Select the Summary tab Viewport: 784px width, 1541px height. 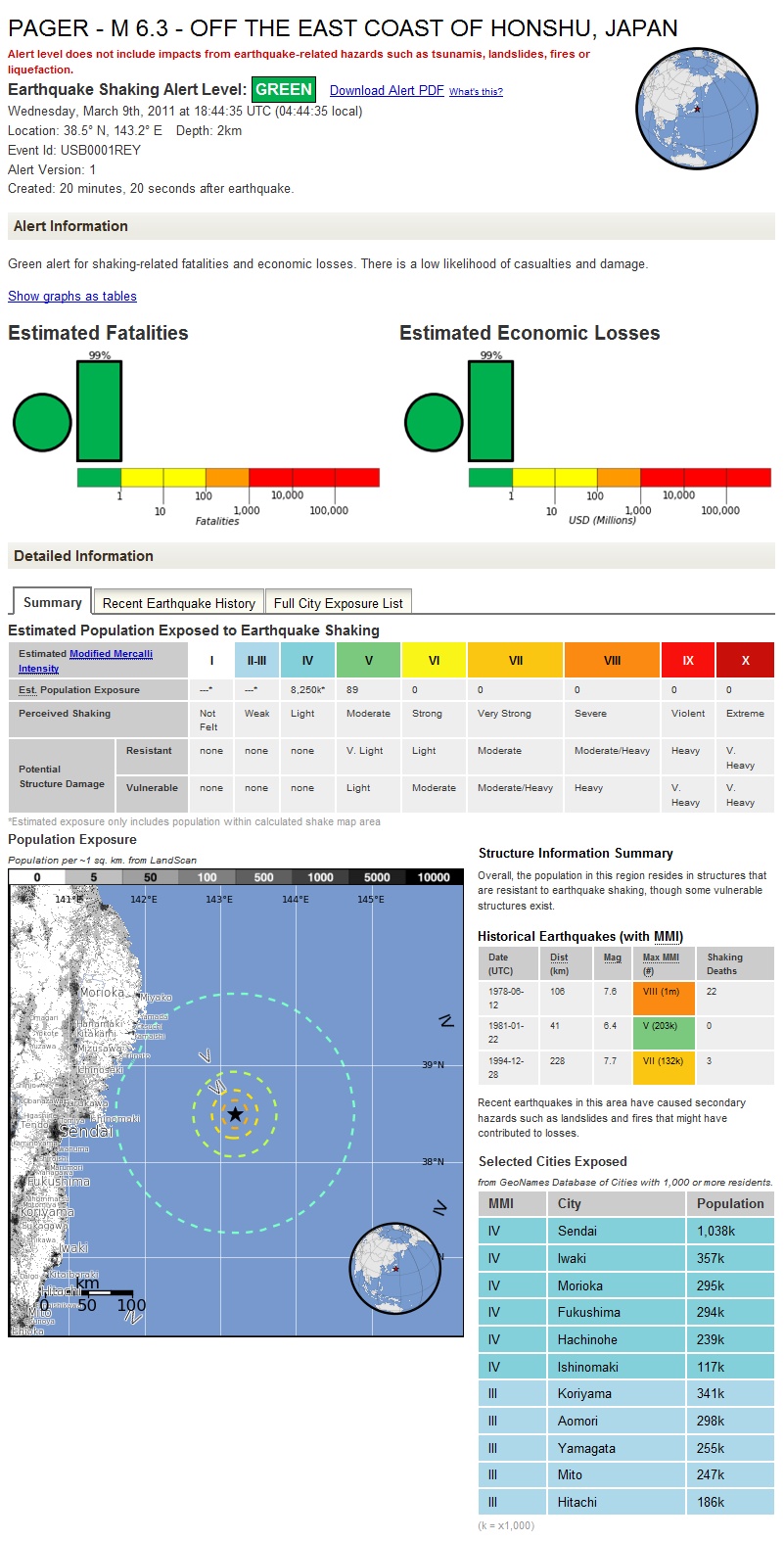pyautogui.click(x=52, y=602)
